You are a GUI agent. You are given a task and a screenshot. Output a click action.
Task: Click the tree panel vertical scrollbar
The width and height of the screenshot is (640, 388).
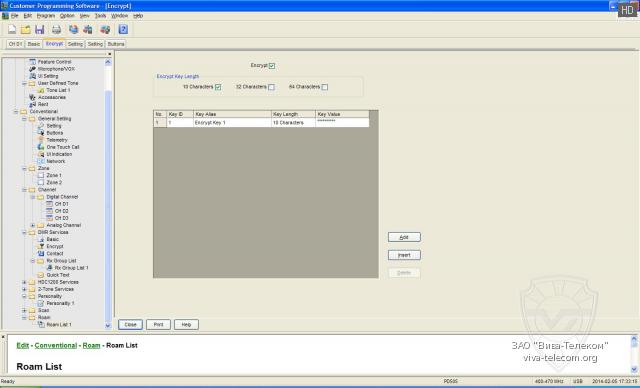coord(108,194)
